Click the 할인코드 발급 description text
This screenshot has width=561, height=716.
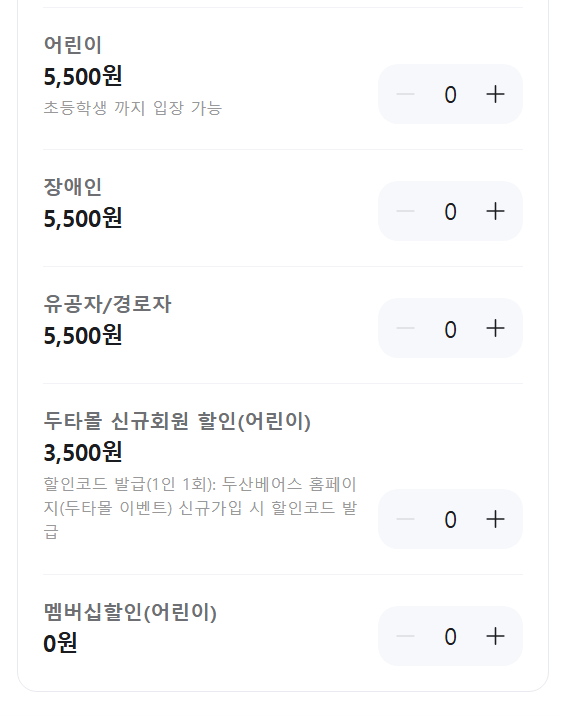pos(200,507)
